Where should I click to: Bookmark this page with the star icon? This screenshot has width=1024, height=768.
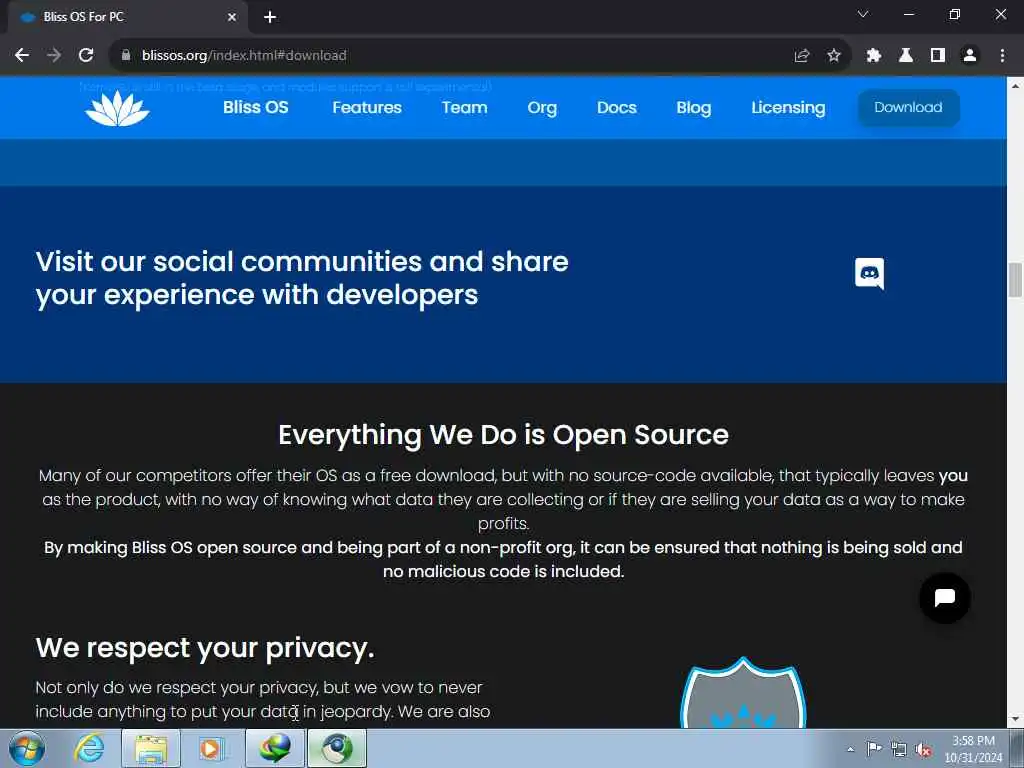pyautogui.click(x=834, y=56)
